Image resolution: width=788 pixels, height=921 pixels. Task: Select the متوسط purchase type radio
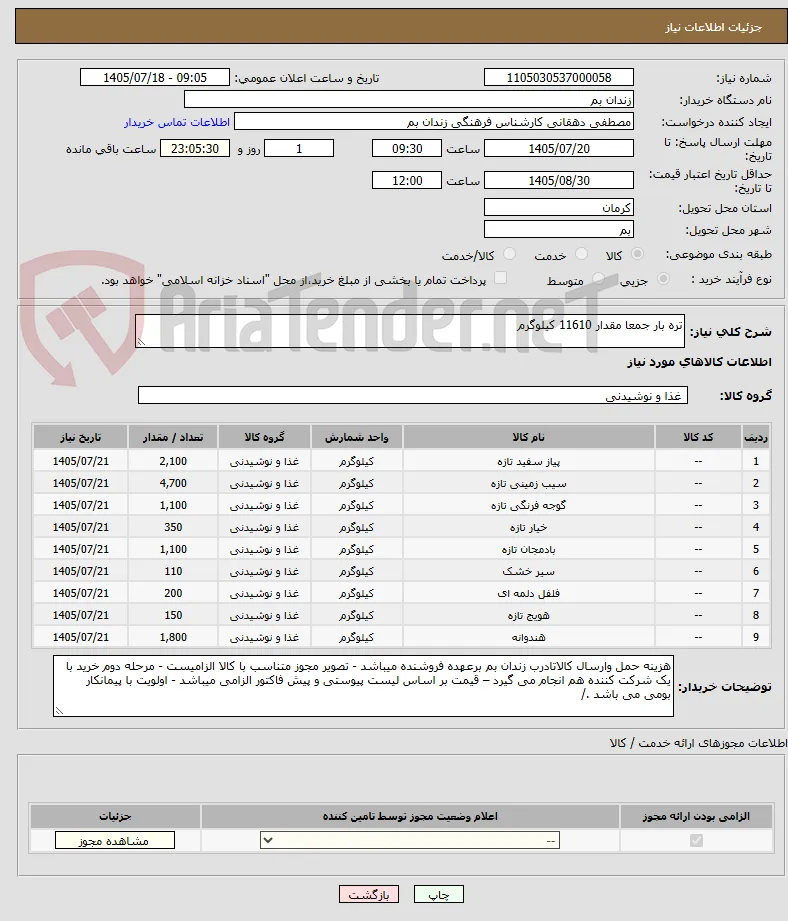(x=598, y=279)
